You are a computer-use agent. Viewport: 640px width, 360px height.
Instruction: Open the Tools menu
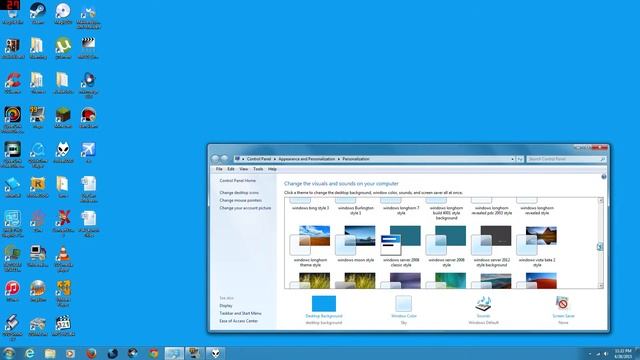click(x=258, y=169)
